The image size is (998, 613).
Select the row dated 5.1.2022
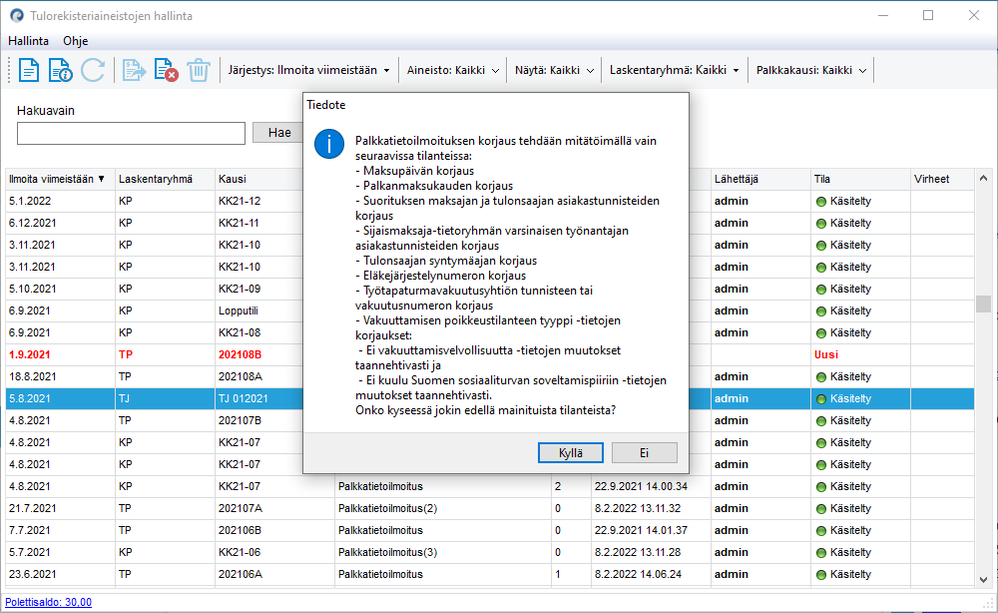(x=490, y=201)
